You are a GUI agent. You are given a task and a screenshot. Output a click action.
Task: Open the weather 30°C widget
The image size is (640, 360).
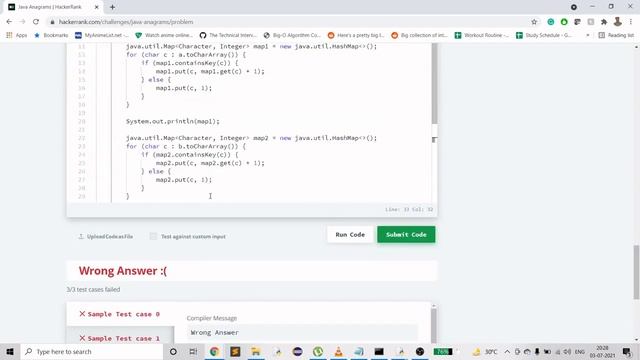[485, 351]
